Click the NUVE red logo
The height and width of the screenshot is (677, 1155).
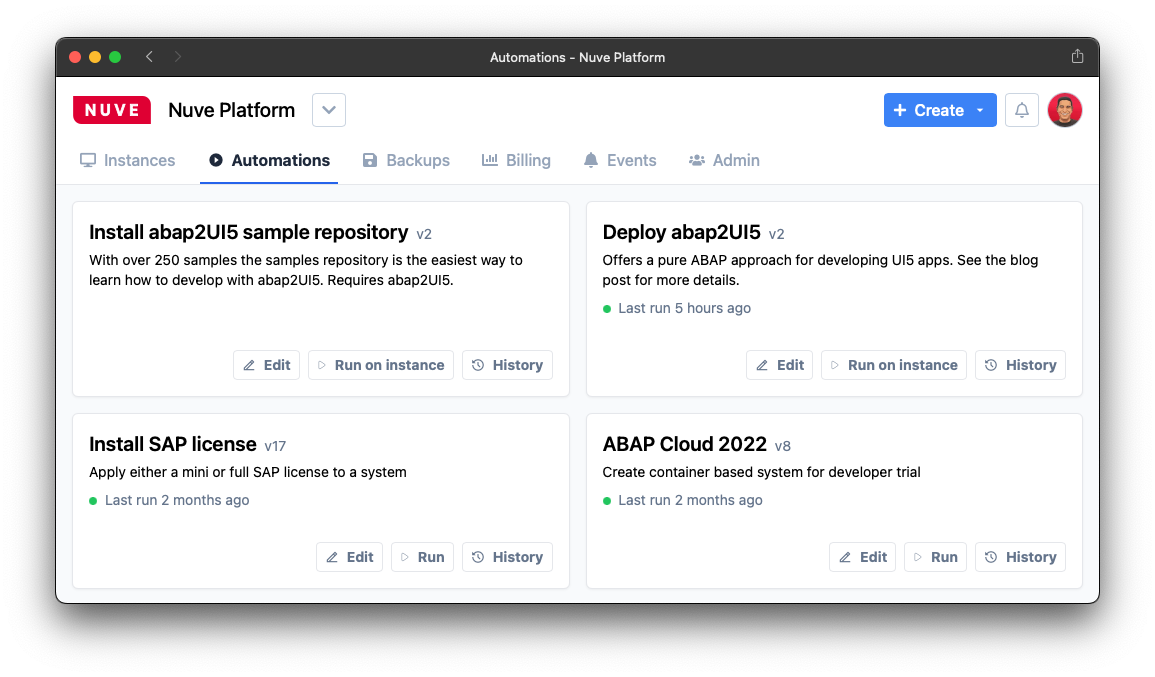pos(112,110)
